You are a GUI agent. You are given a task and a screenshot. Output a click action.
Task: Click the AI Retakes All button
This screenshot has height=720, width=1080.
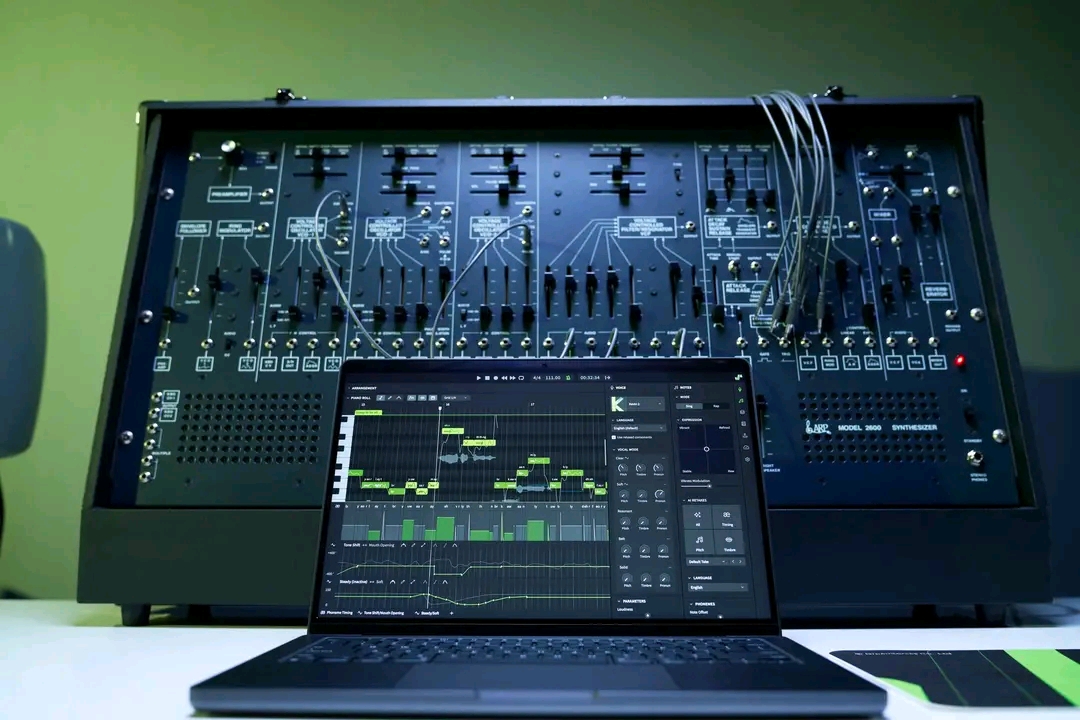(x=698, y=515)
